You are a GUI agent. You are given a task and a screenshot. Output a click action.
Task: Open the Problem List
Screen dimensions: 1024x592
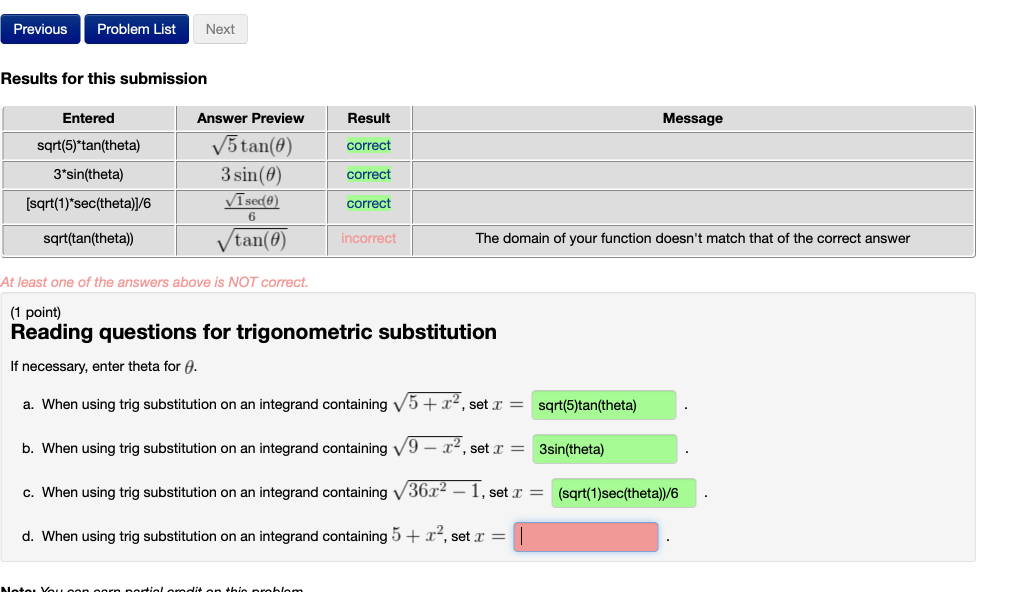coord(136,29)
